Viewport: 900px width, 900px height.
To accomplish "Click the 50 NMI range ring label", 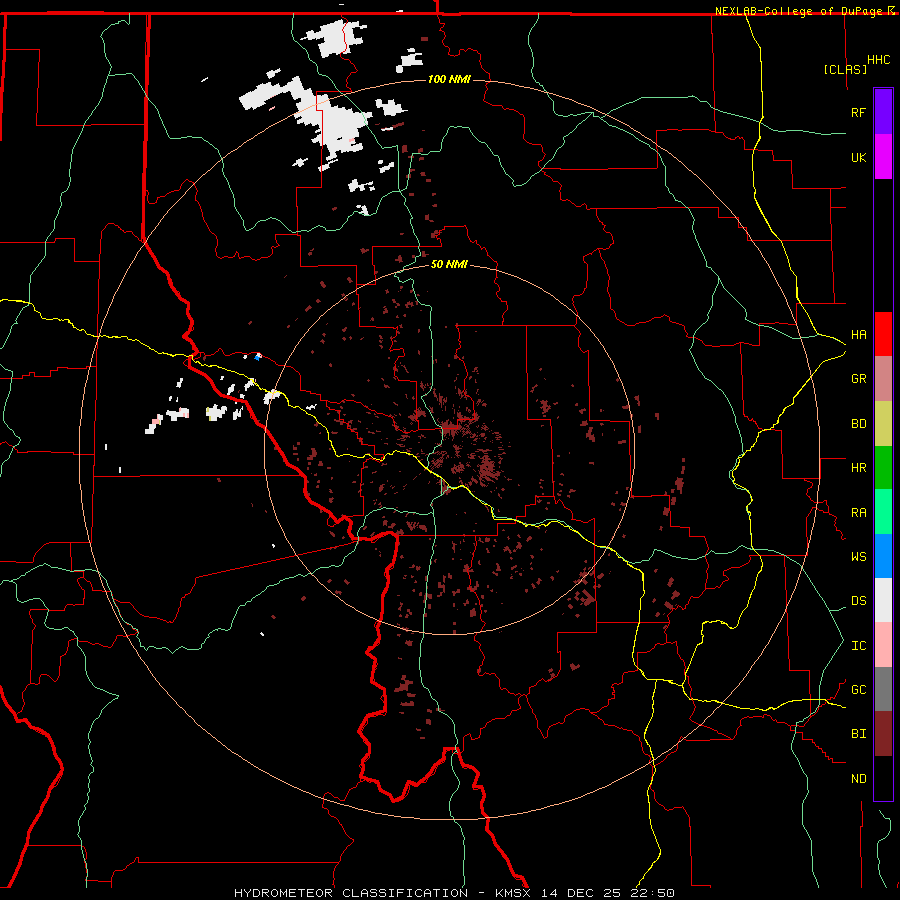I will pos(449,264).
